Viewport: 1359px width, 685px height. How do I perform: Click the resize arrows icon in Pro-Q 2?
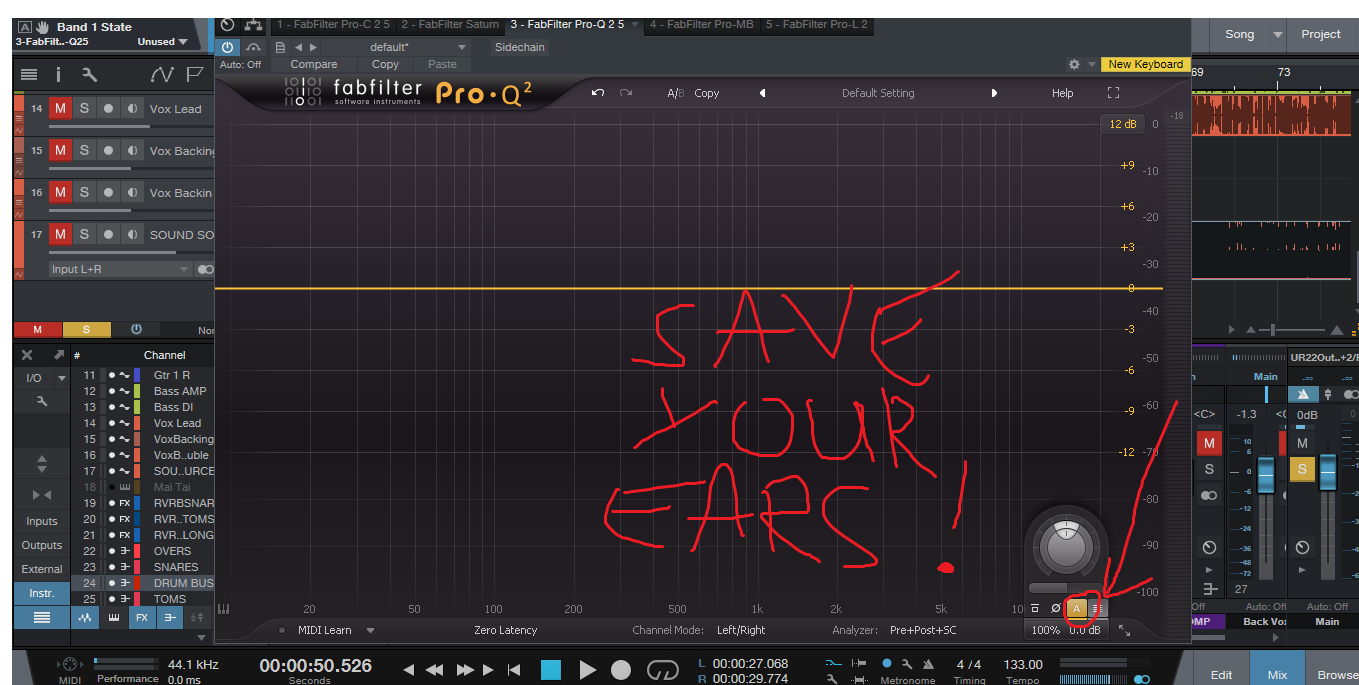1124,630
